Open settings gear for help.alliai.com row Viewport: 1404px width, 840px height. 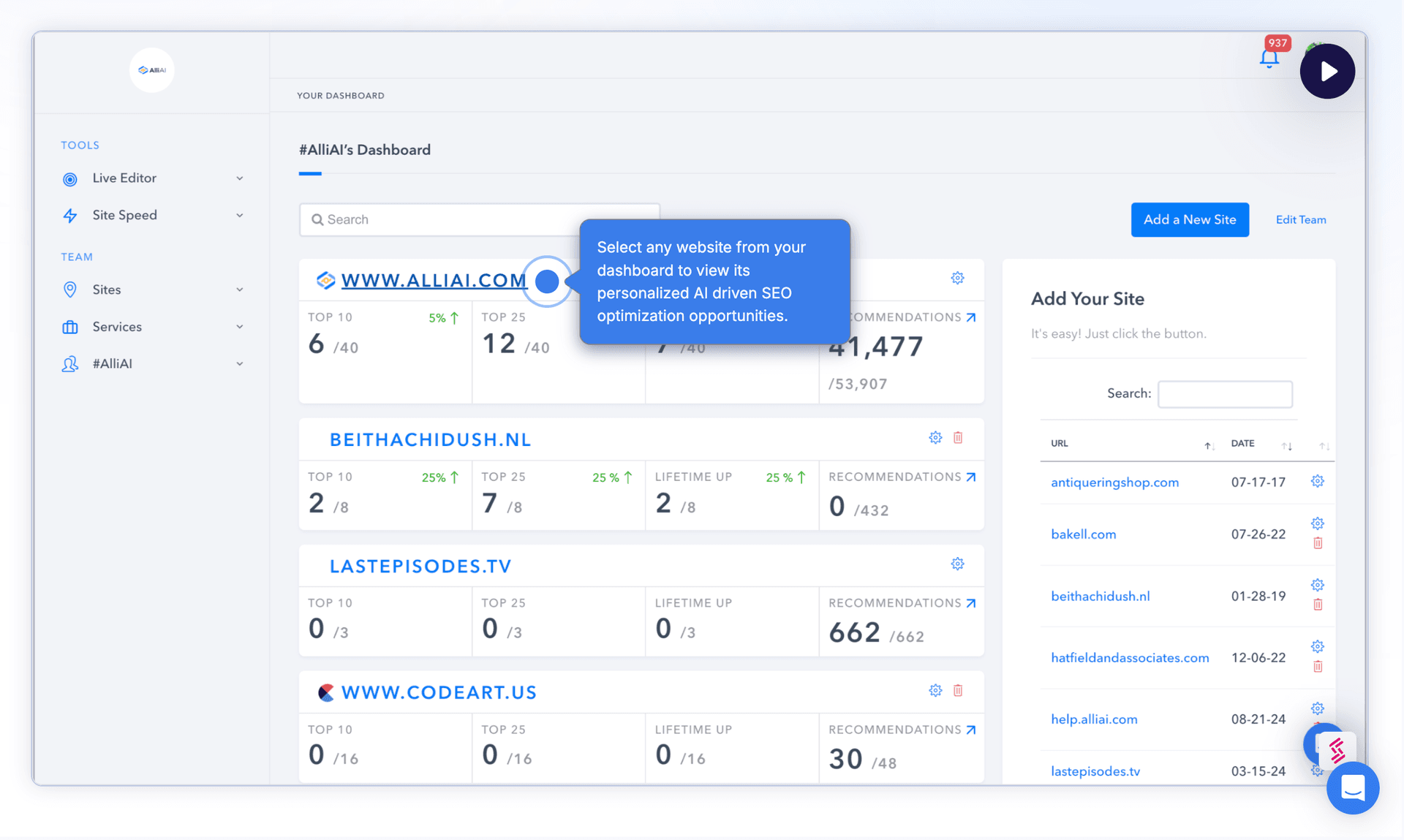1318,708
